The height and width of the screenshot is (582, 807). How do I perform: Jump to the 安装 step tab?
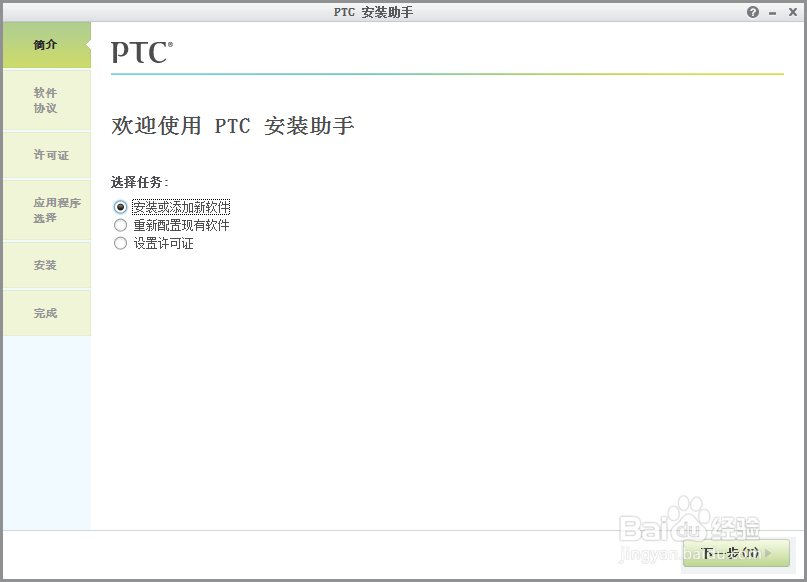[47, 265]
